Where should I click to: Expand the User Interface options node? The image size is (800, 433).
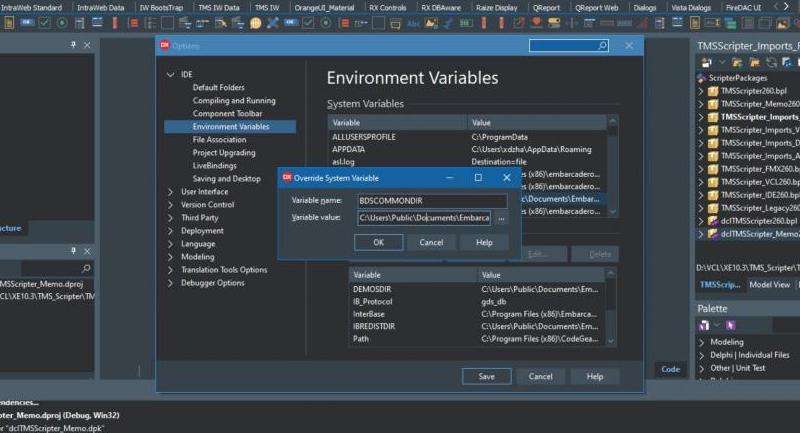171,192
